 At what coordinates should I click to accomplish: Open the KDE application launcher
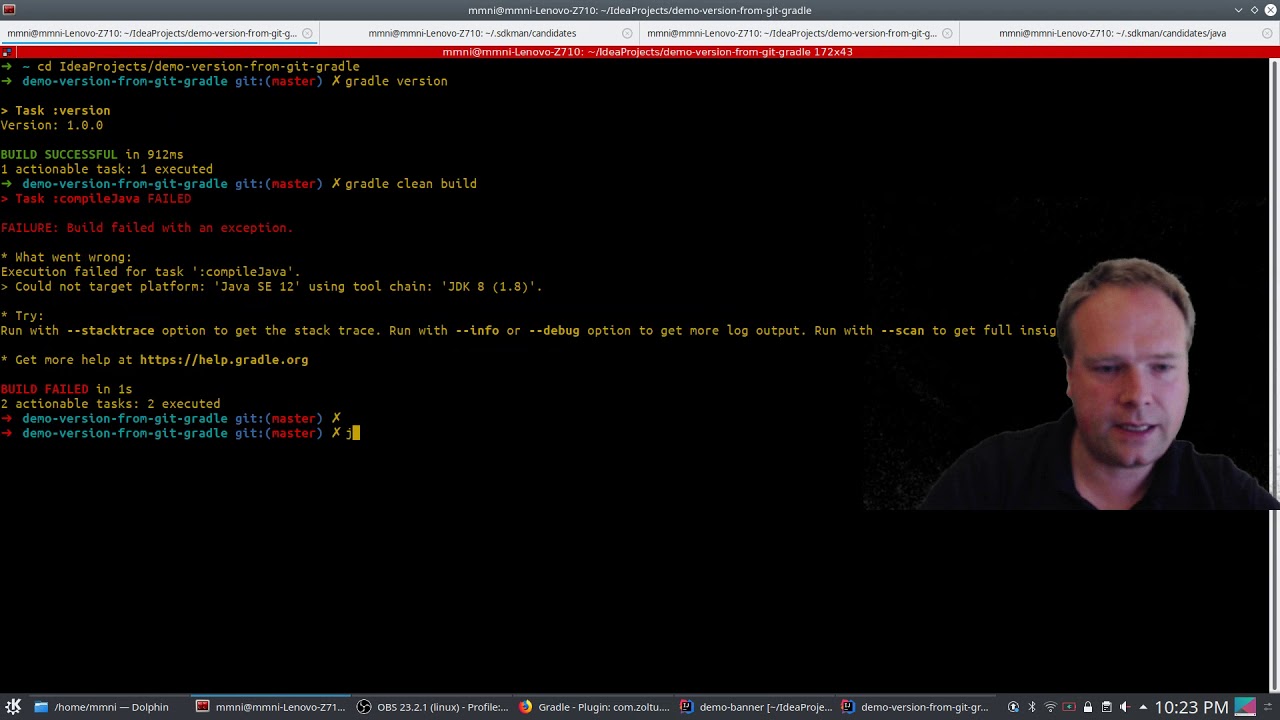(13, 707)
